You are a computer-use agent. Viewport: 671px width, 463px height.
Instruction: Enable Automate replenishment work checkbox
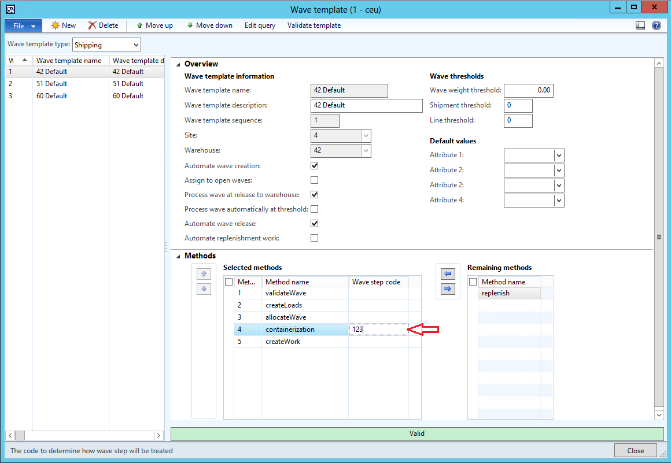[314, 238]
